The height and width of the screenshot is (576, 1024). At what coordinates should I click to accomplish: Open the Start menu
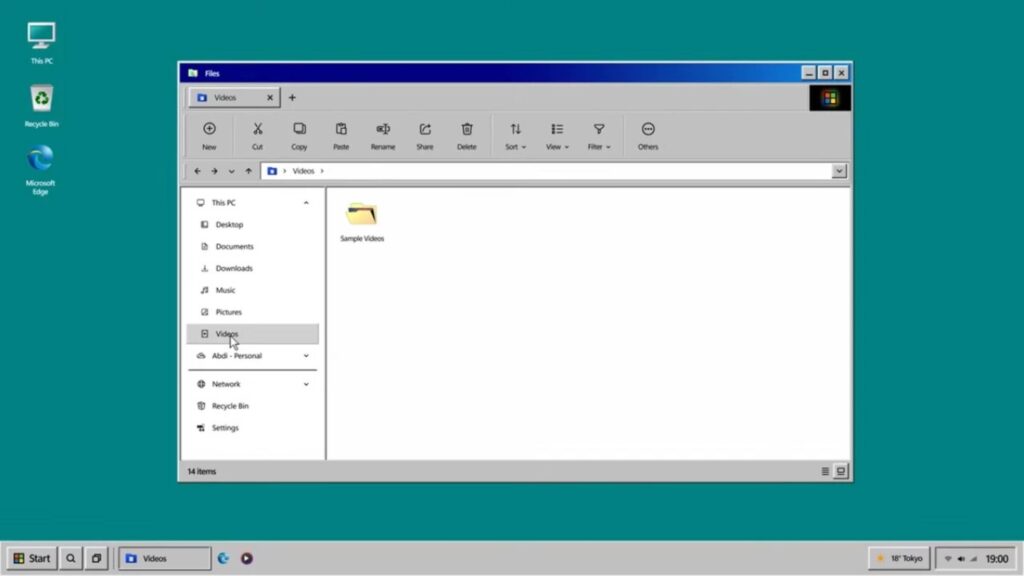33,558
